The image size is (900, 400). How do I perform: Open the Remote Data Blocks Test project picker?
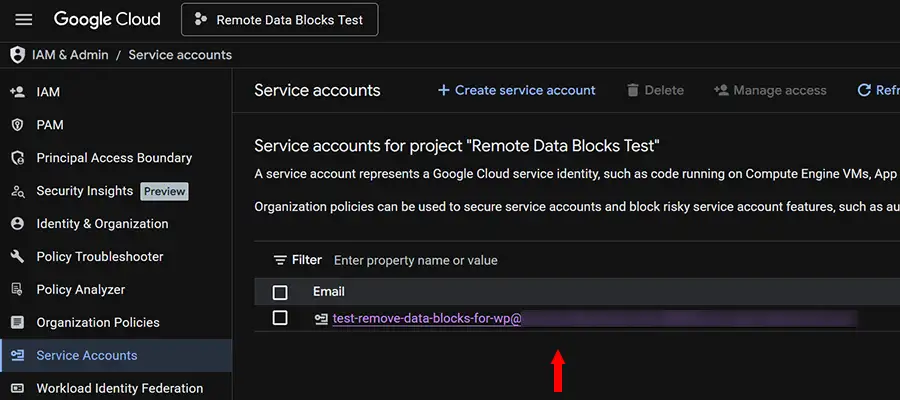(x=280, y=20)
